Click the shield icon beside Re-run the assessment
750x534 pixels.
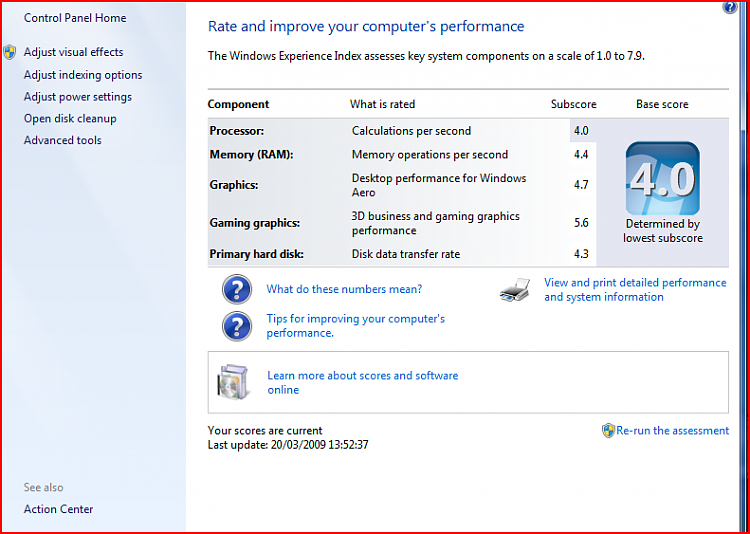[608, 431]
